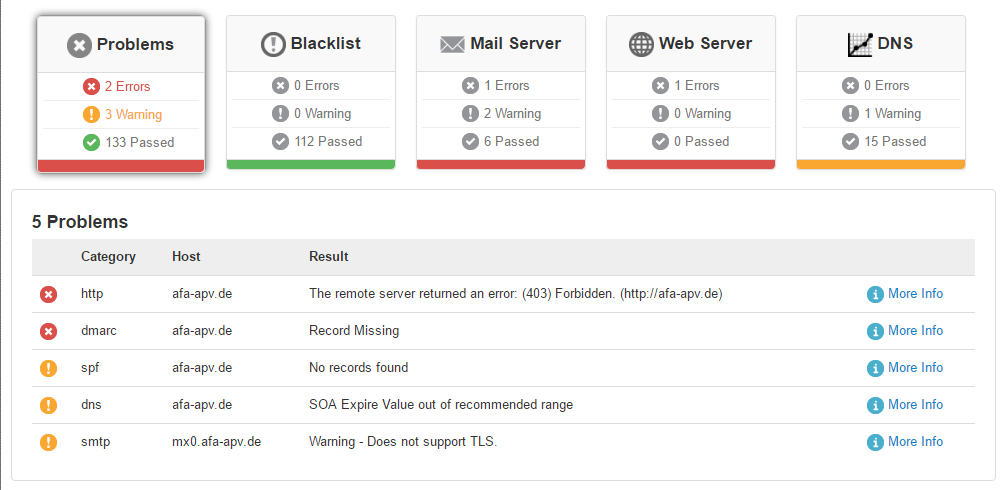1003x490 pixels.
Task: Open the Blacklist summary card
Action: pos(311,92)
